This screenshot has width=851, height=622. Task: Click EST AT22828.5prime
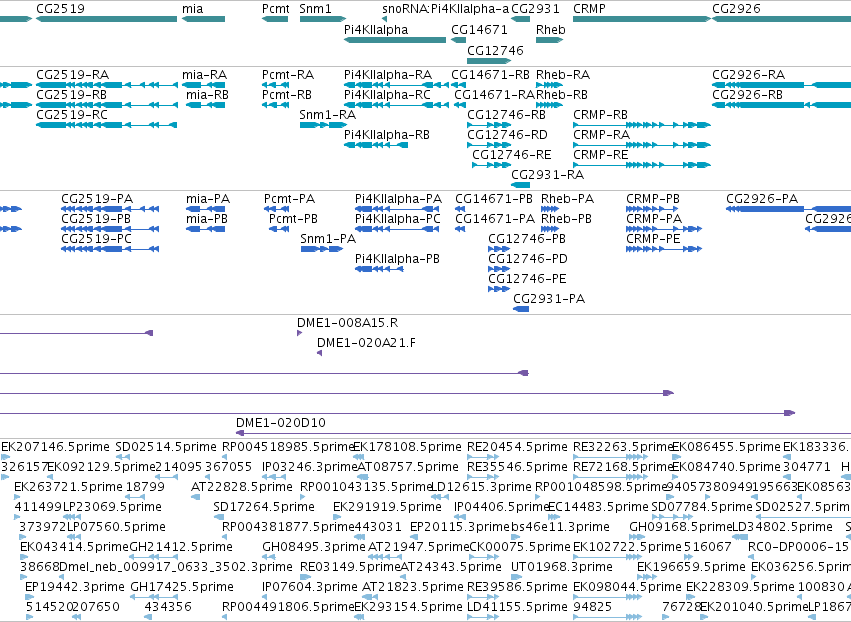coord(242,487)
